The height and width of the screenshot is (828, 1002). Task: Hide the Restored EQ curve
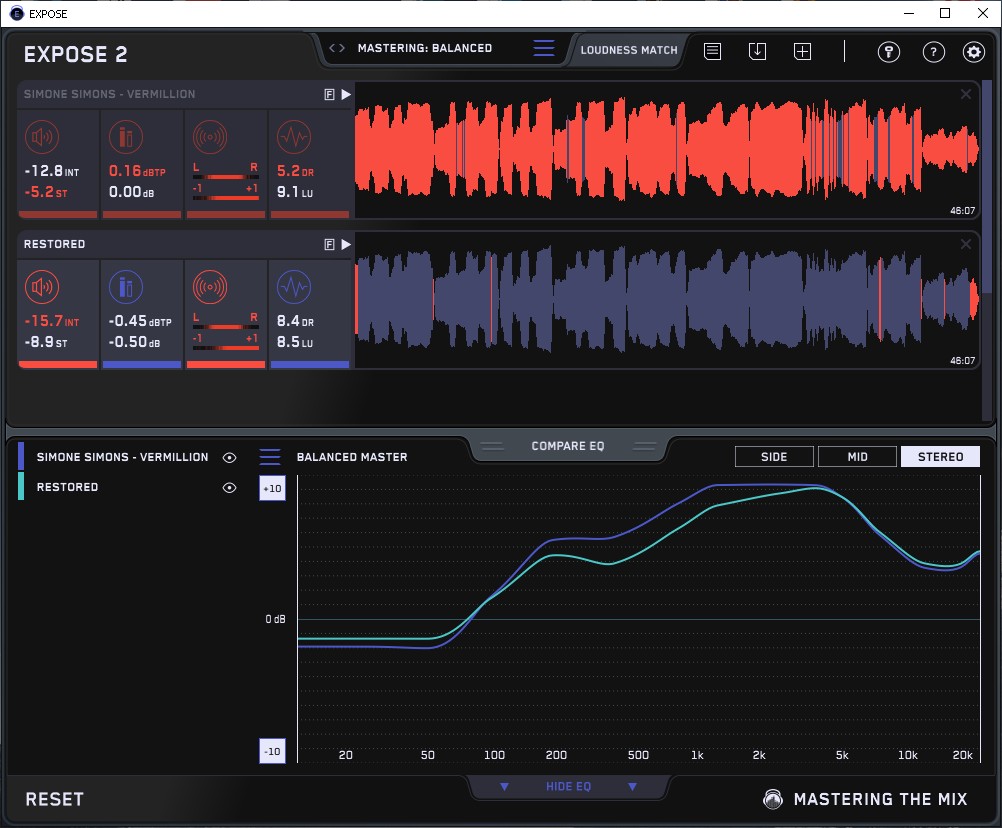point(229,487)
